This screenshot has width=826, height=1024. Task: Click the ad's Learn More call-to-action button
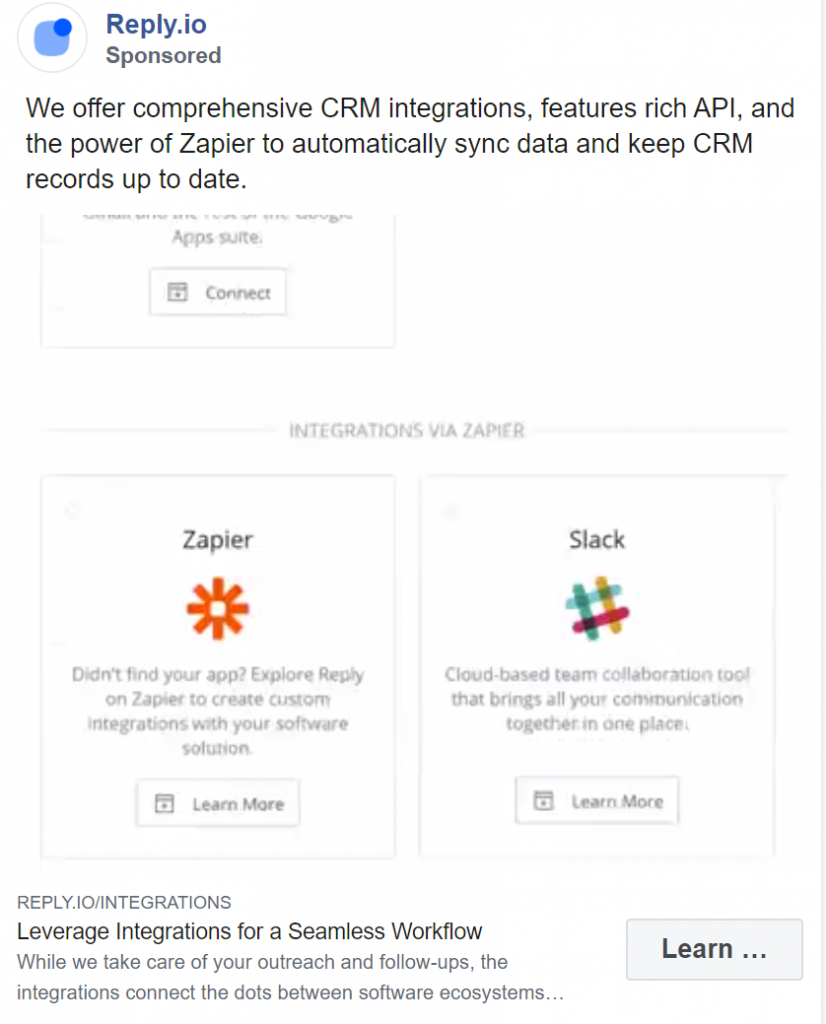tap(714, 949)
